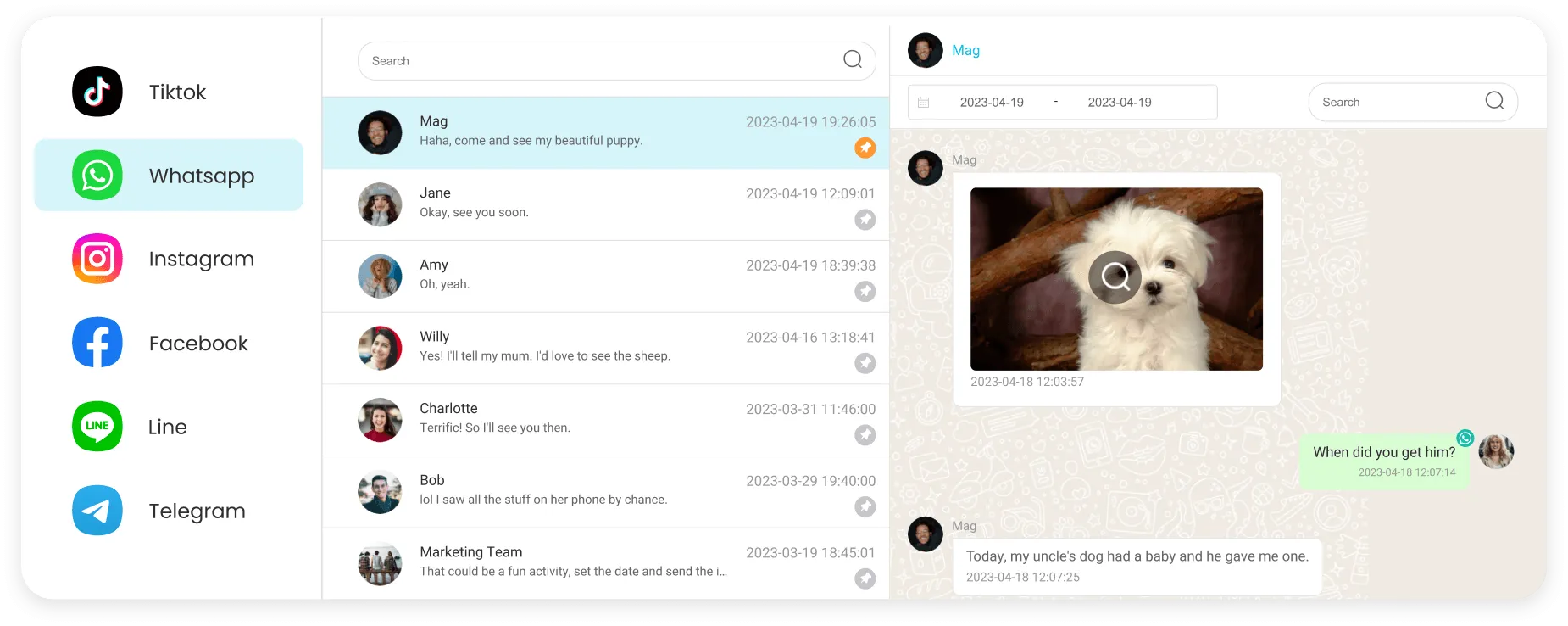The image size is (1568, 626).
Task: Click WhatsApp badge on green message bubble
Action: click(1465, 438)
